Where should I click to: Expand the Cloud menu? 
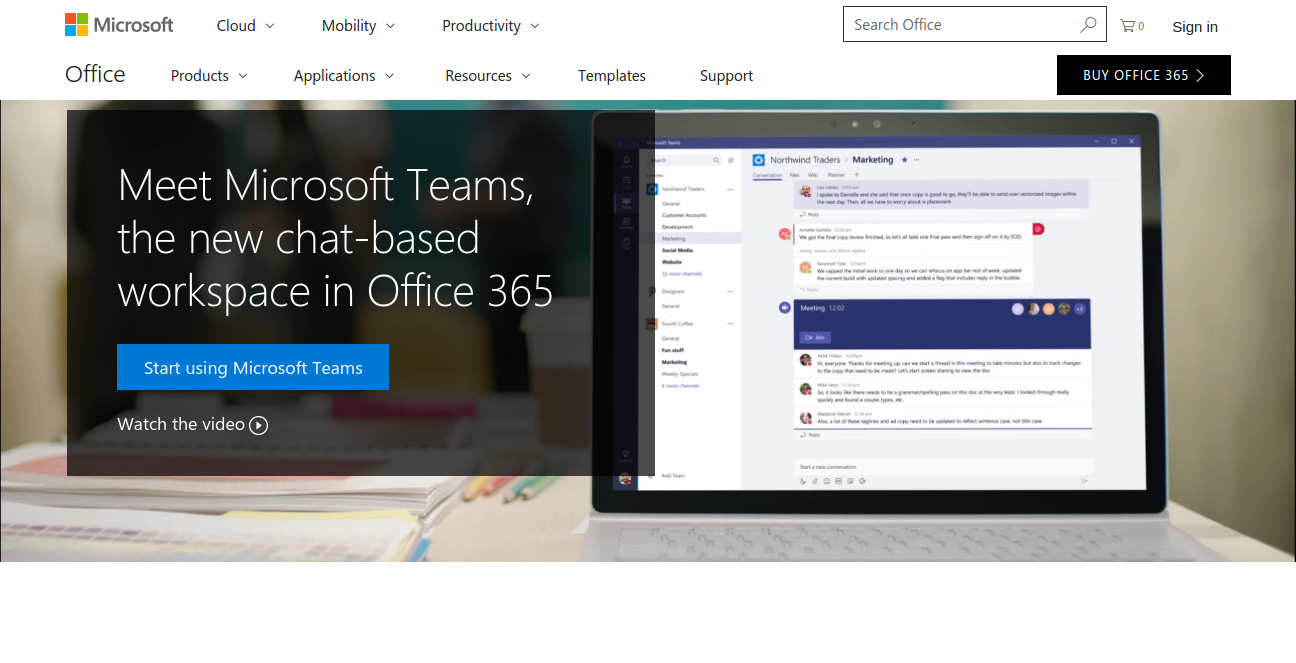pyautogui.click(x=245, y=26)
